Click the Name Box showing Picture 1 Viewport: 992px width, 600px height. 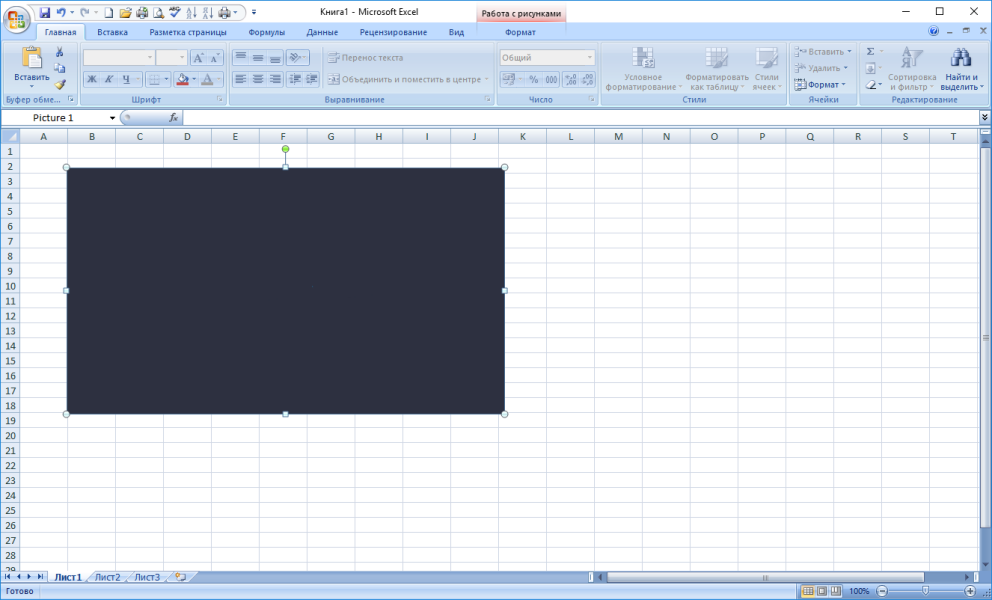[x=53, y=118]
